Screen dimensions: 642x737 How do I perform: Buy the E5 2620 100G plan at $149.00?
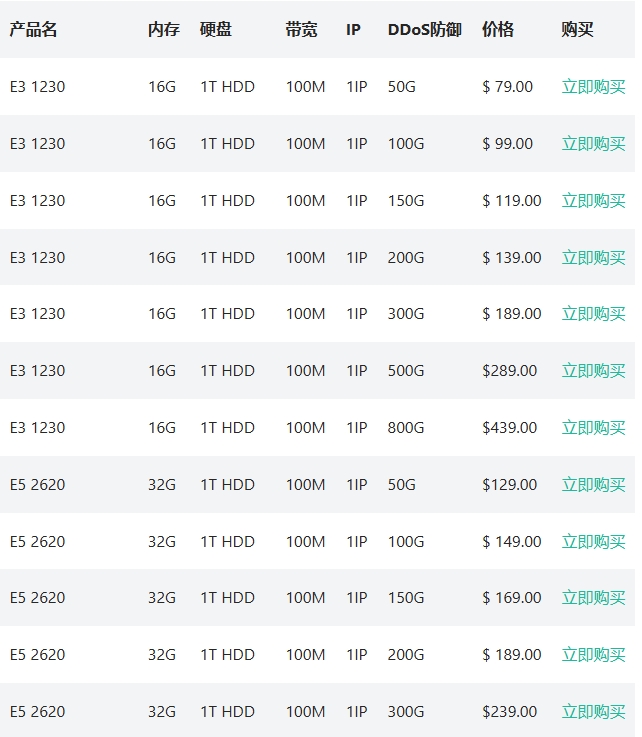pos(593,542)
